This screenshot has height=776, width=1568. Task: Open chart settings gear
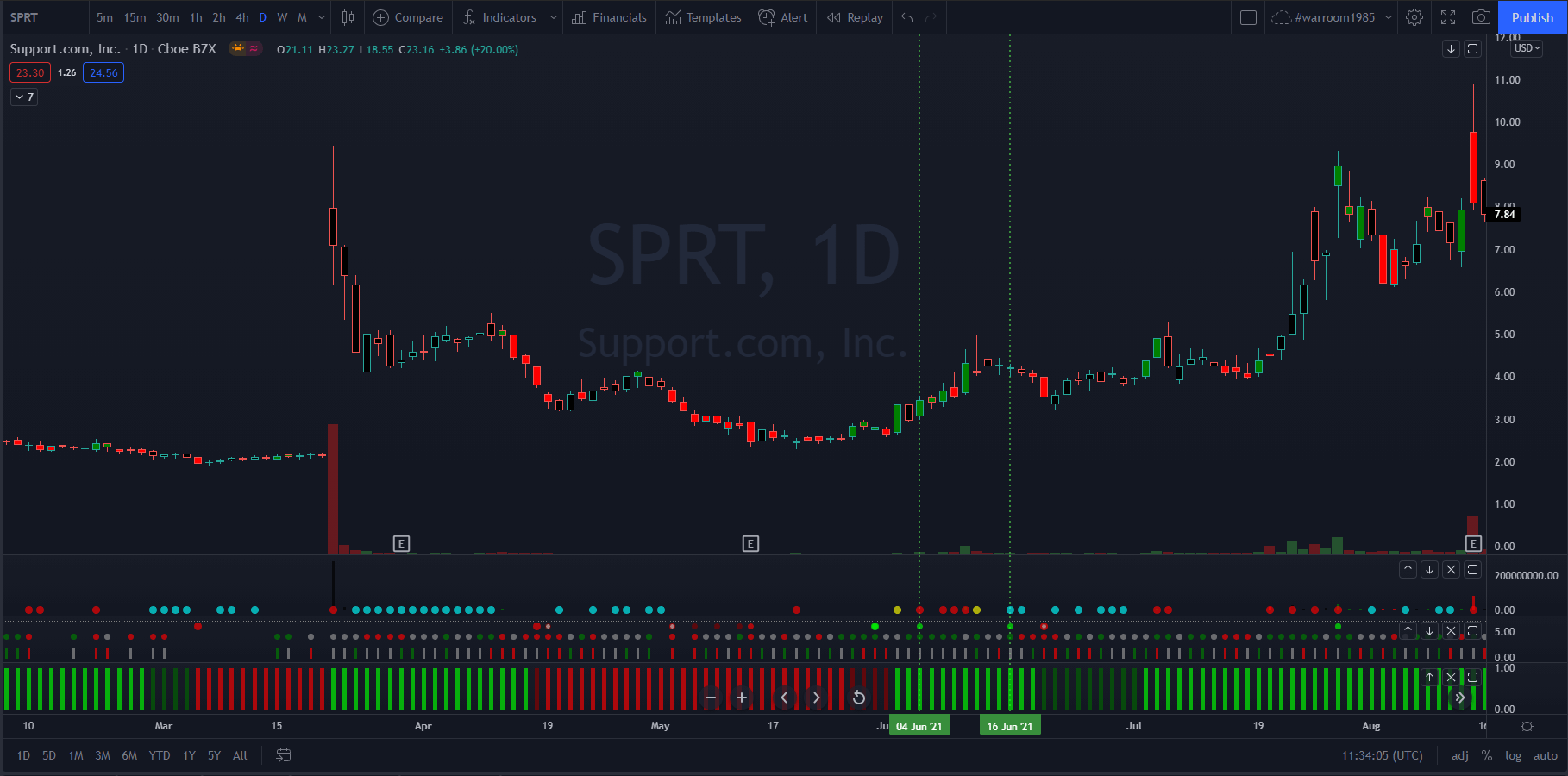click(1414, 17)
